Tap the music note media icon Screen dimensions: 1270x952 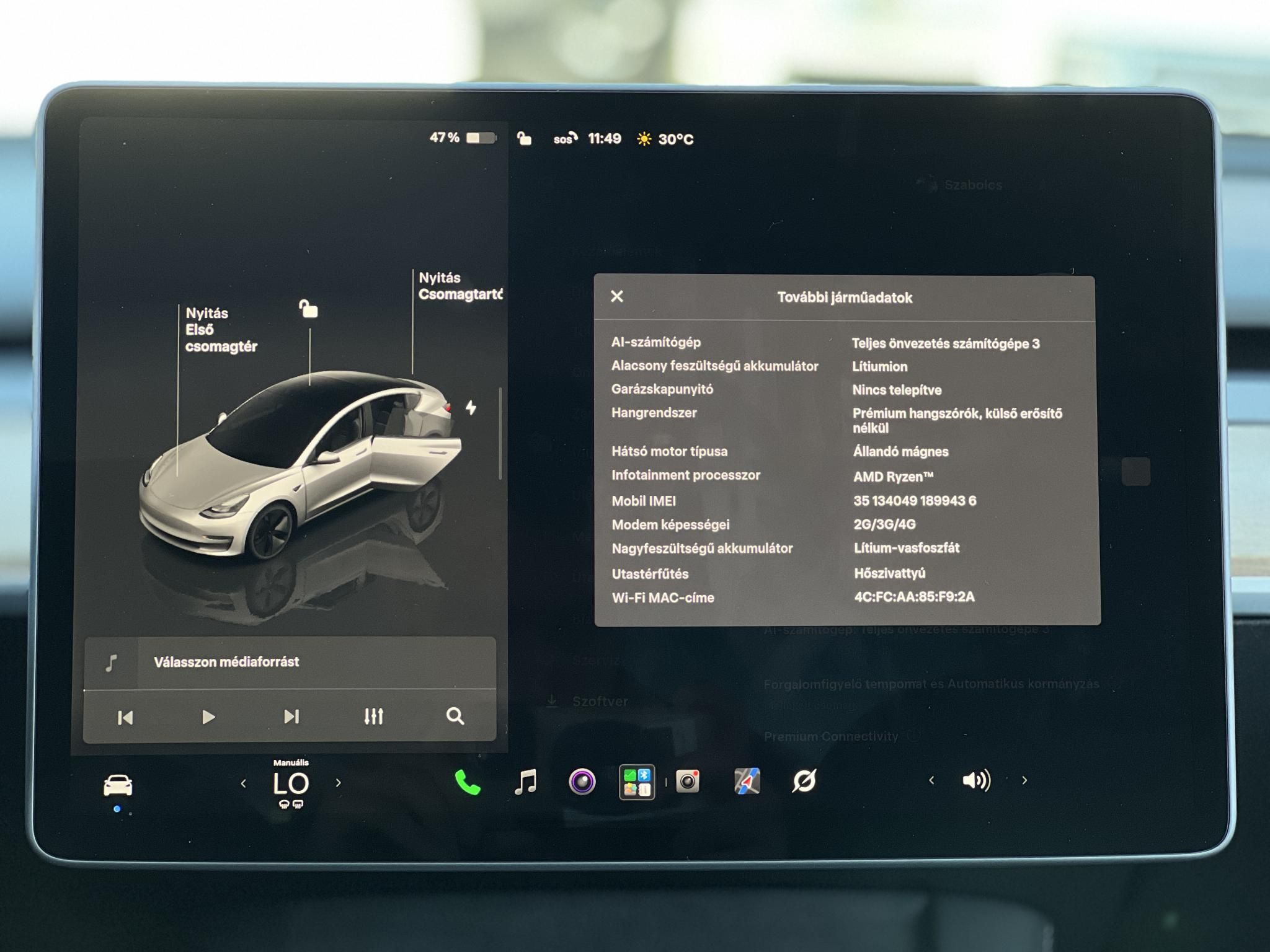[x=112, y=663]
